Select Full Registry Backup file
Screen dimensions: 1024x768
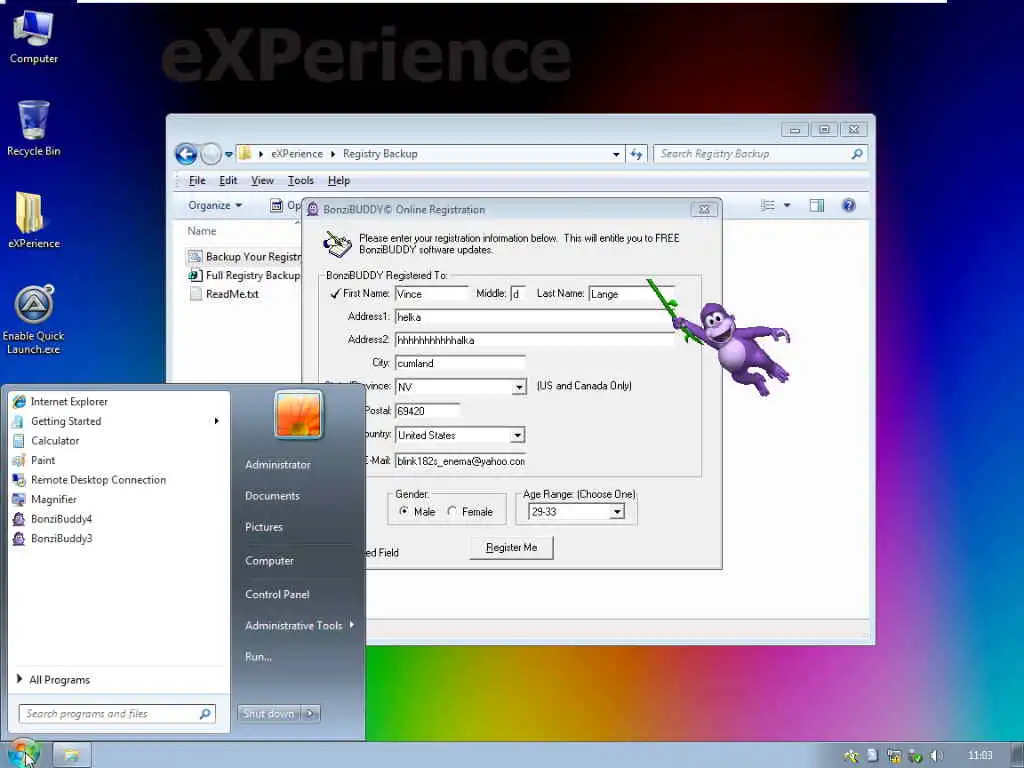pyautogui.click(x=245, y=276)
